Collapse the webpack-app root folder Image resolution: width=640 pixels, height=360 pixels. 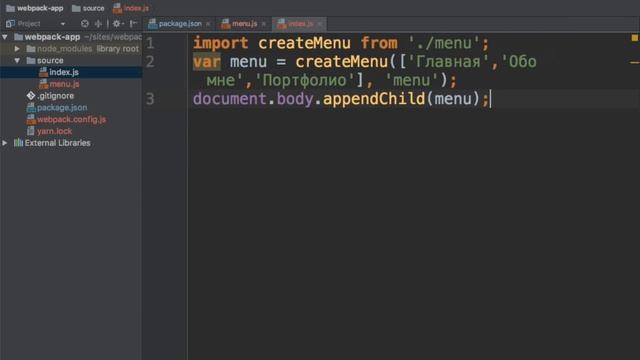click(x=5, y=37)
